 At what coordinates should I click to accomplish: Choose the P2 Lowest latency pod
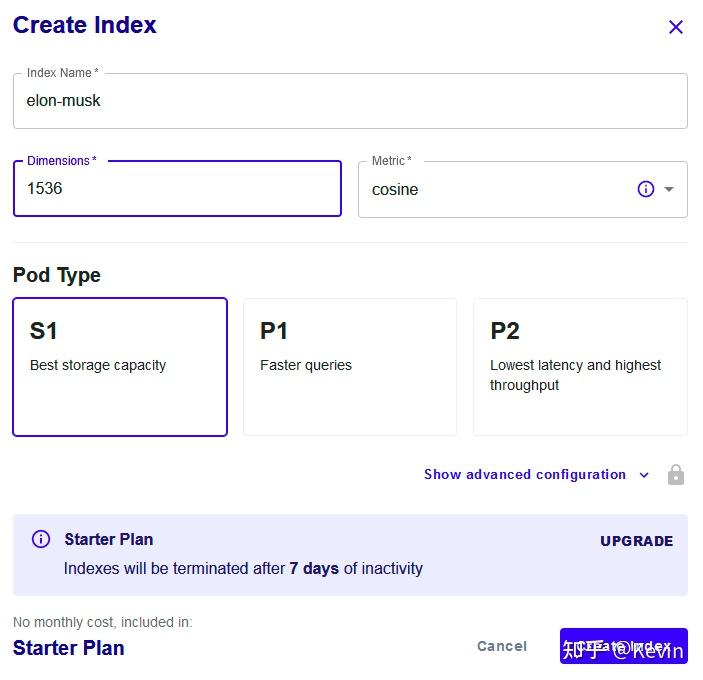coord(580,366)
